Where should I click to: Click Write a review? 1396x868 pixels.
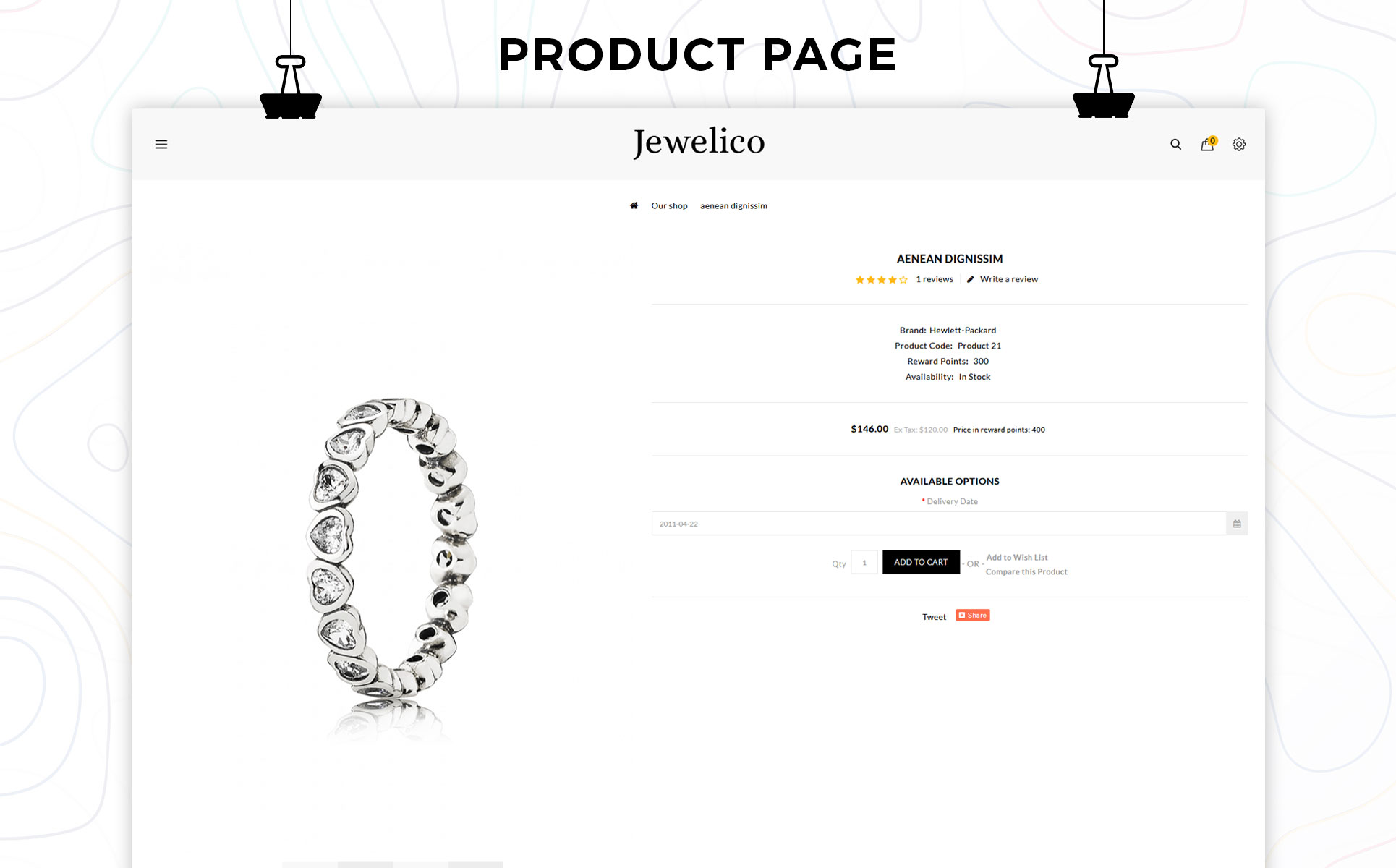click(1008, 279)
